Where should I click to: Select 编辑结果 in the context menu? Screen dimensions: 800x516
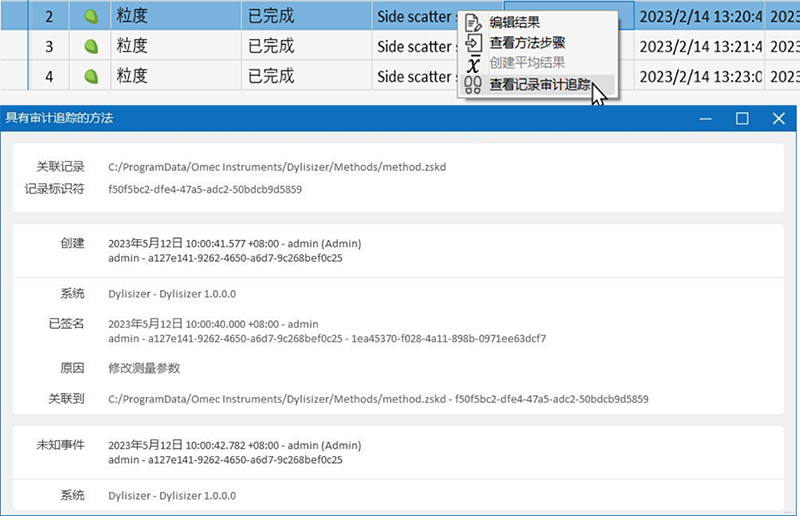[514, 22]
